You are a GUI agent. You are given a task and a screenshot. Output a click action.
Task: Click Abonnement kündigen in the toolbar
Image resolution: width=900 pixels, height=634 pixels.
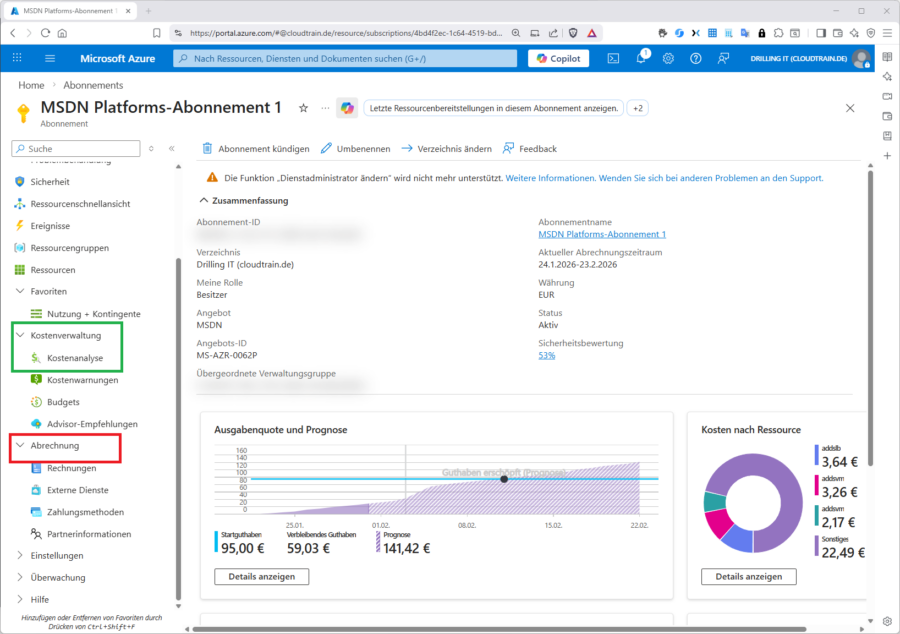click(256, 149)
